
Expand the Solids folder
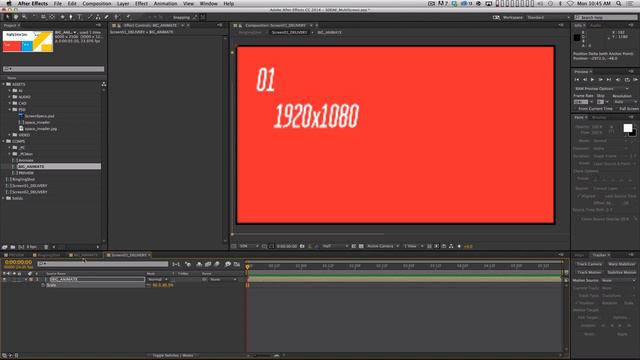coord(4,198)
